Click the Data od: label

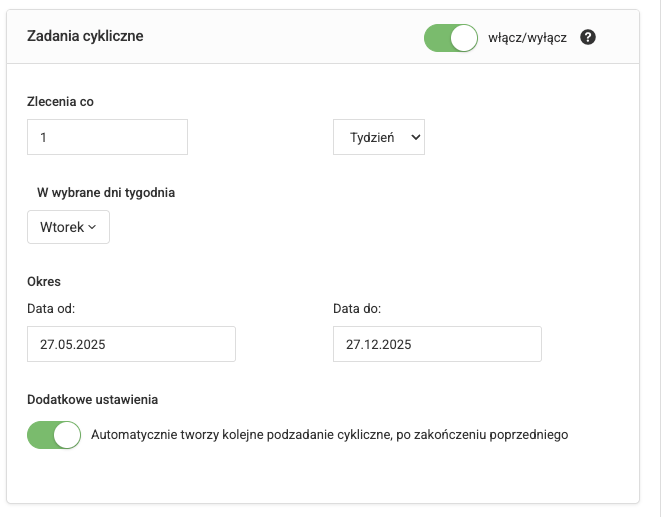coord(51,308)
